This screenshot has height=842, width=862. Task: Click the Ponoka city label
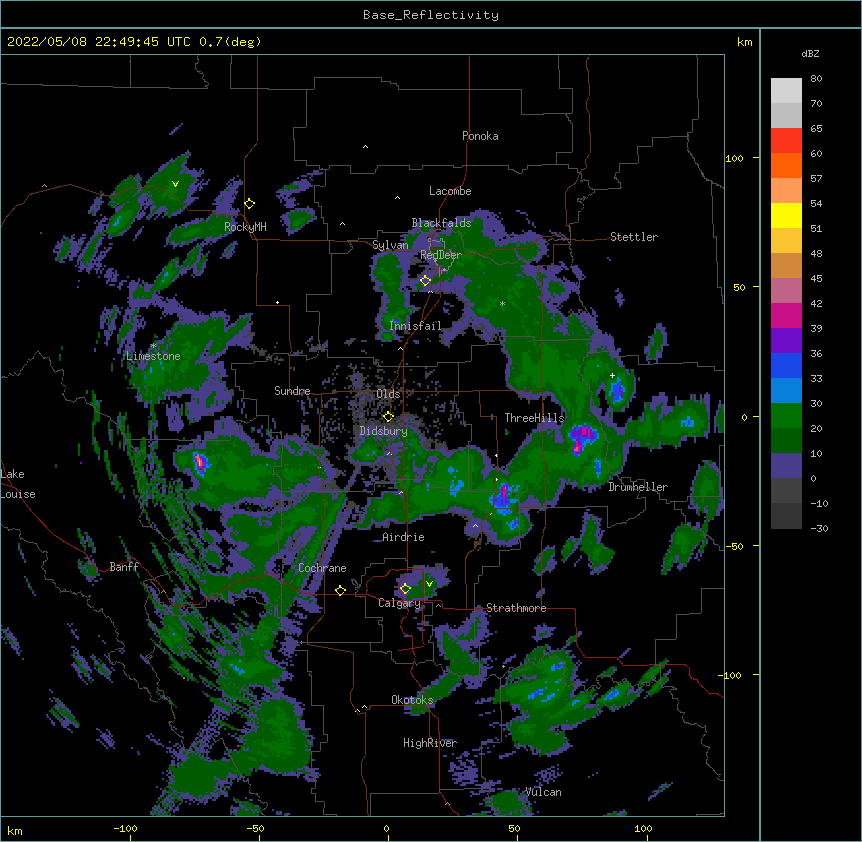[x=480, y=136]
